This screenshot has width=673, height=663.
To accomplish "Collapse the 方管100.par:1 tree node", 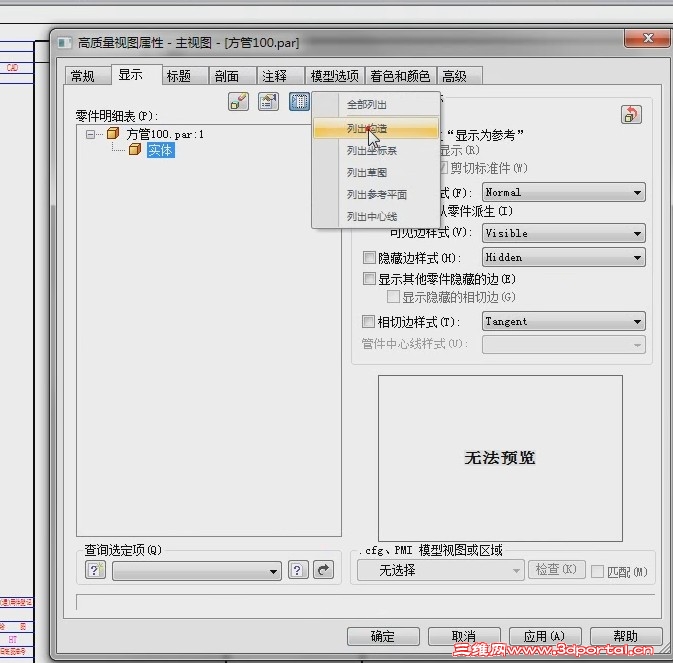I will [90, 134].
